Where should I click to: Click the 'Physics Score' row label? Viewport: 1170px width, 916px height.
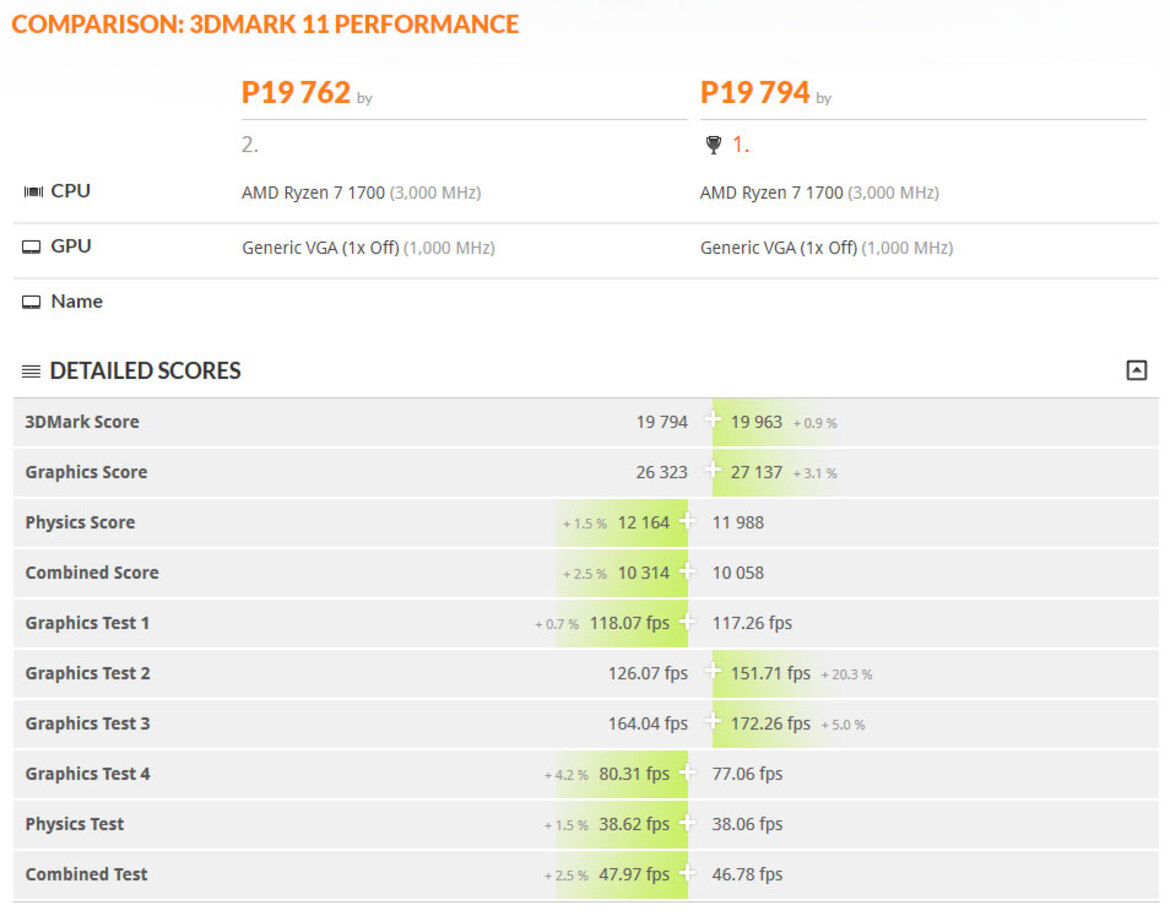click(x=80, y=522)
